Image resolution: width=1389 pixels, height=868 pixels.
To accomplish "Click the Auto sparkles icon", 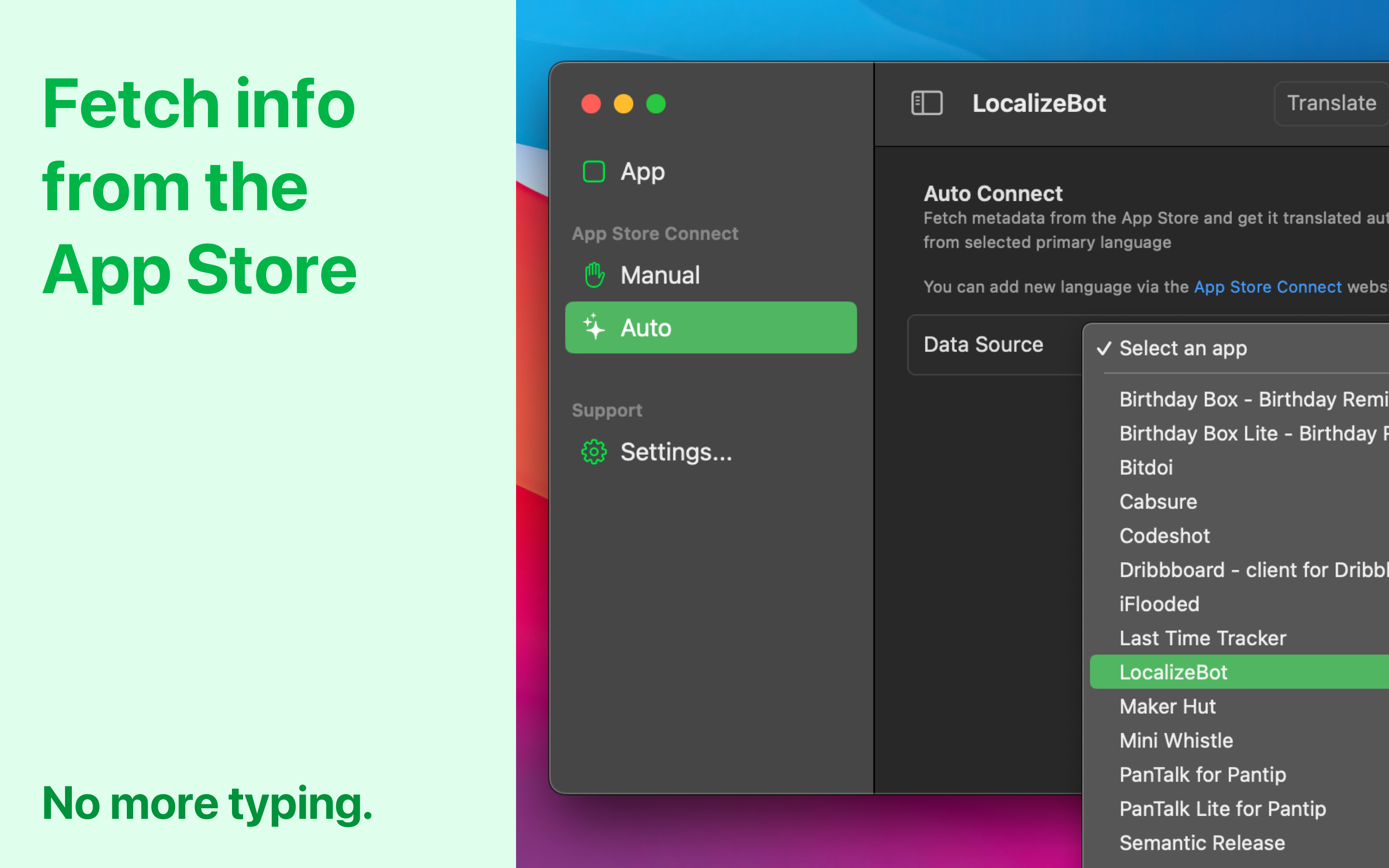I will (594, 326).
